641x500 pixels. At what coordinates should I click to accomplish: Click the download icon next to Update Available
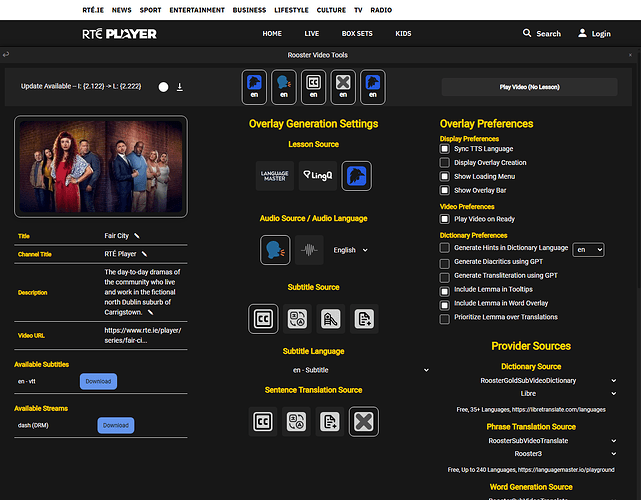coord(180,87)
